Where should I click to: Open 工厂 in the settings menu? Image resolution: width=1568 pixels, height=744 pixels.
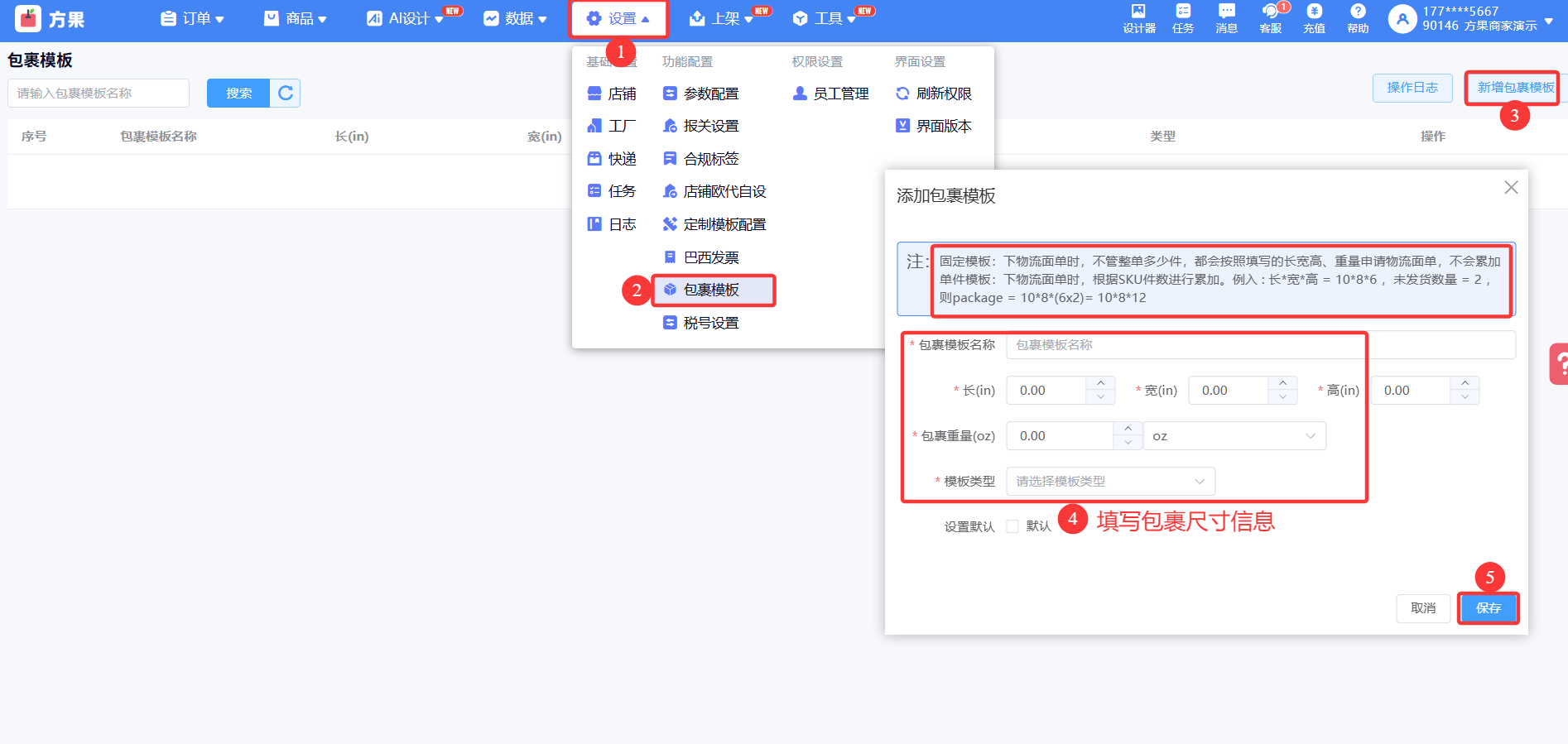point(612,126)
